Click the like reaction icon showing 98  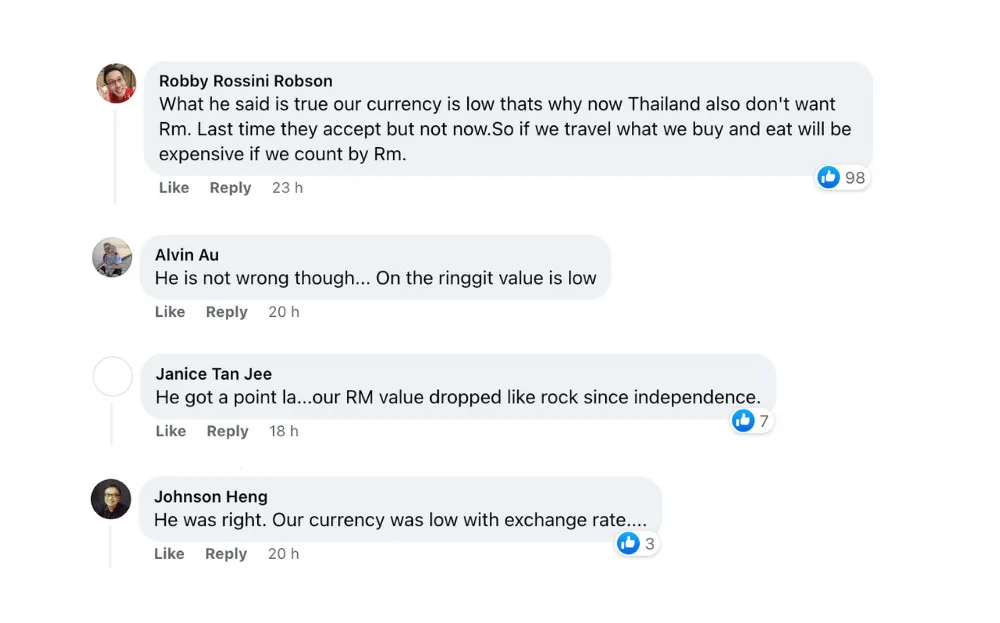tap(828, 177)
